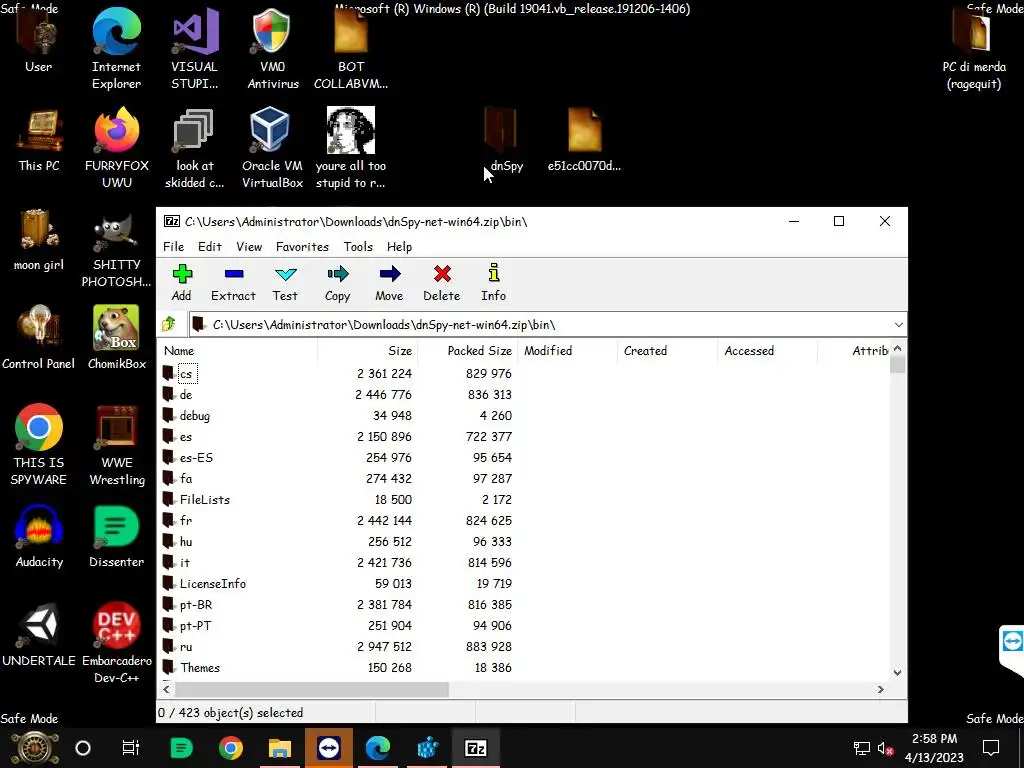1024x768 pixels.
Task: Select the 'LicenseInfo' folder row
Action: [x=524, y=584]
